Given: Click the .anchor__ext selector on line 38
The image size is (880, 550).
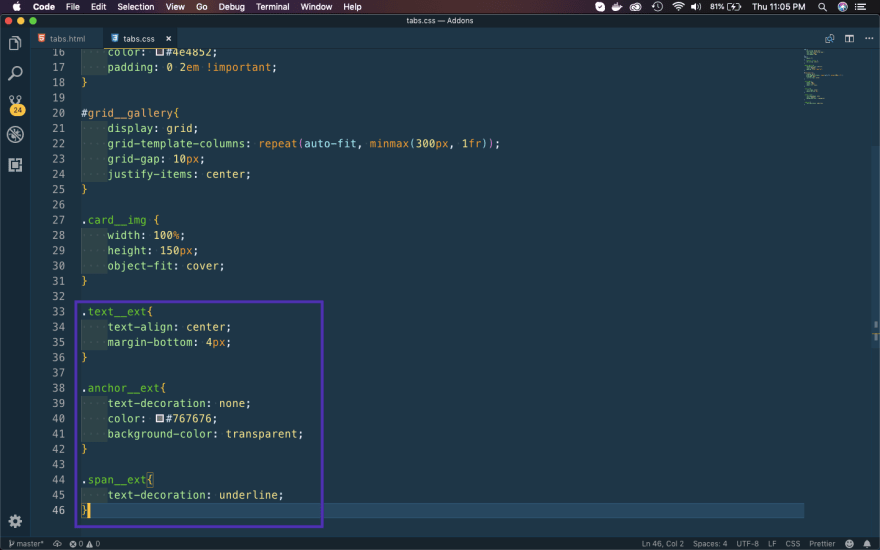Looking at the screenshot, I should point(120,388).
